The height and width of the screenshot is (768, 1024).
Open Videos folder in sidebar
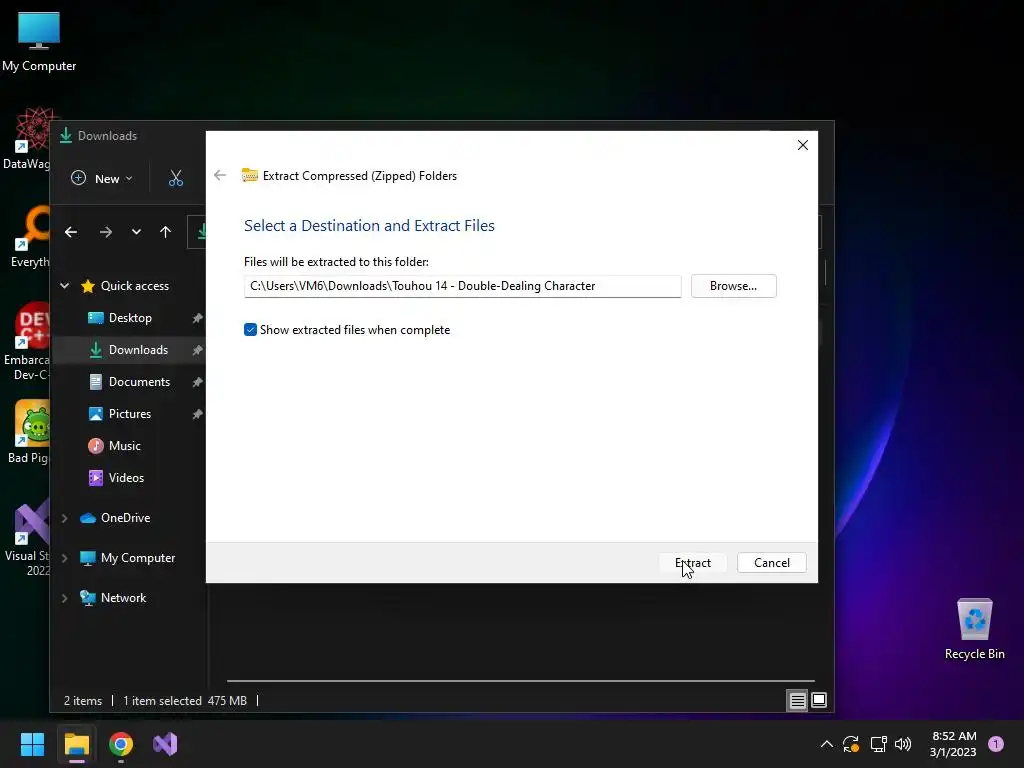pyautogui.click(x=126, y=478)
